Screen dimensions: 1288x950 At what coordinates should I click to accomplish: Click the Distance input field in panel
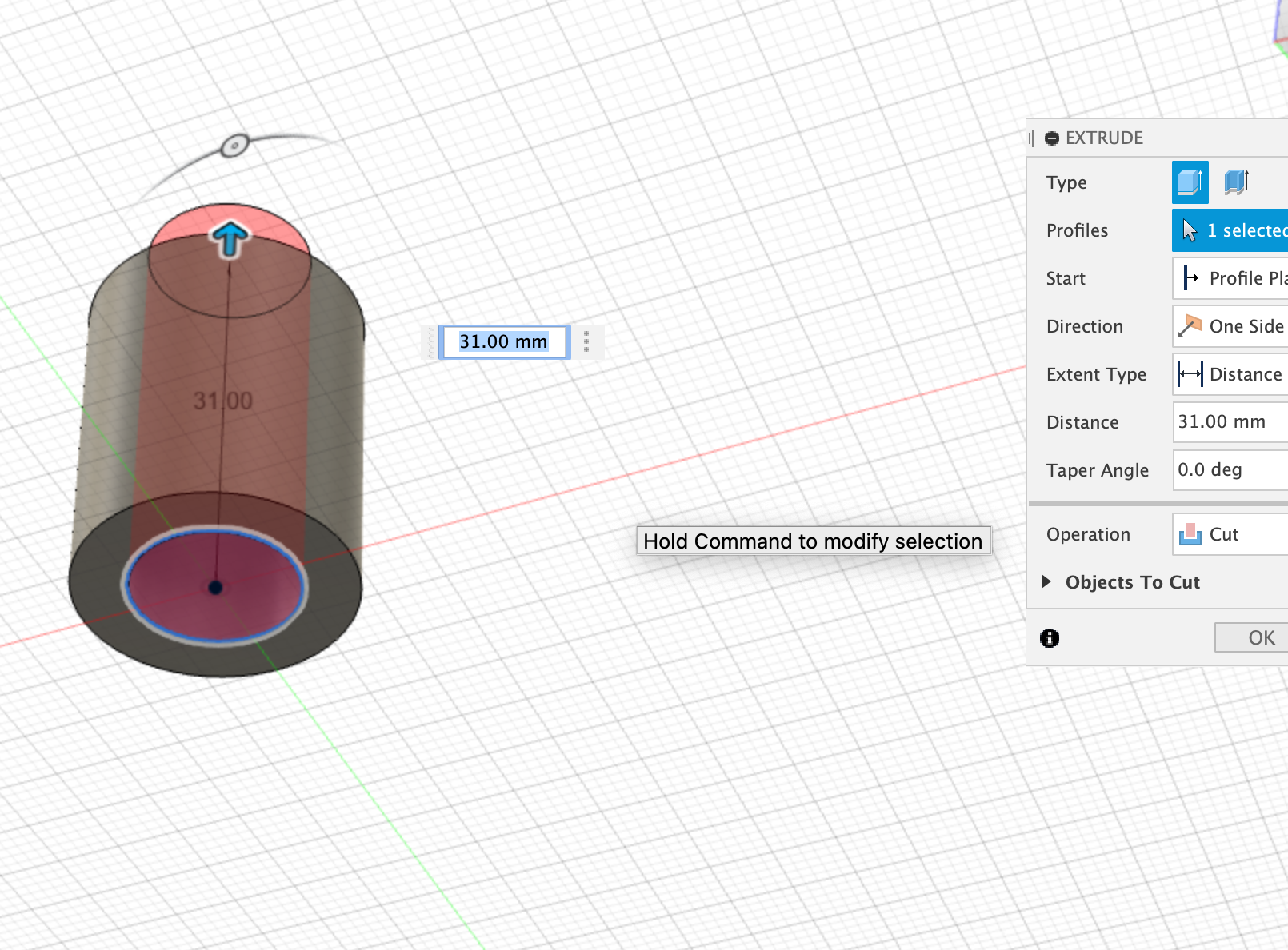pyautogui.click(x=1230, y=422)
